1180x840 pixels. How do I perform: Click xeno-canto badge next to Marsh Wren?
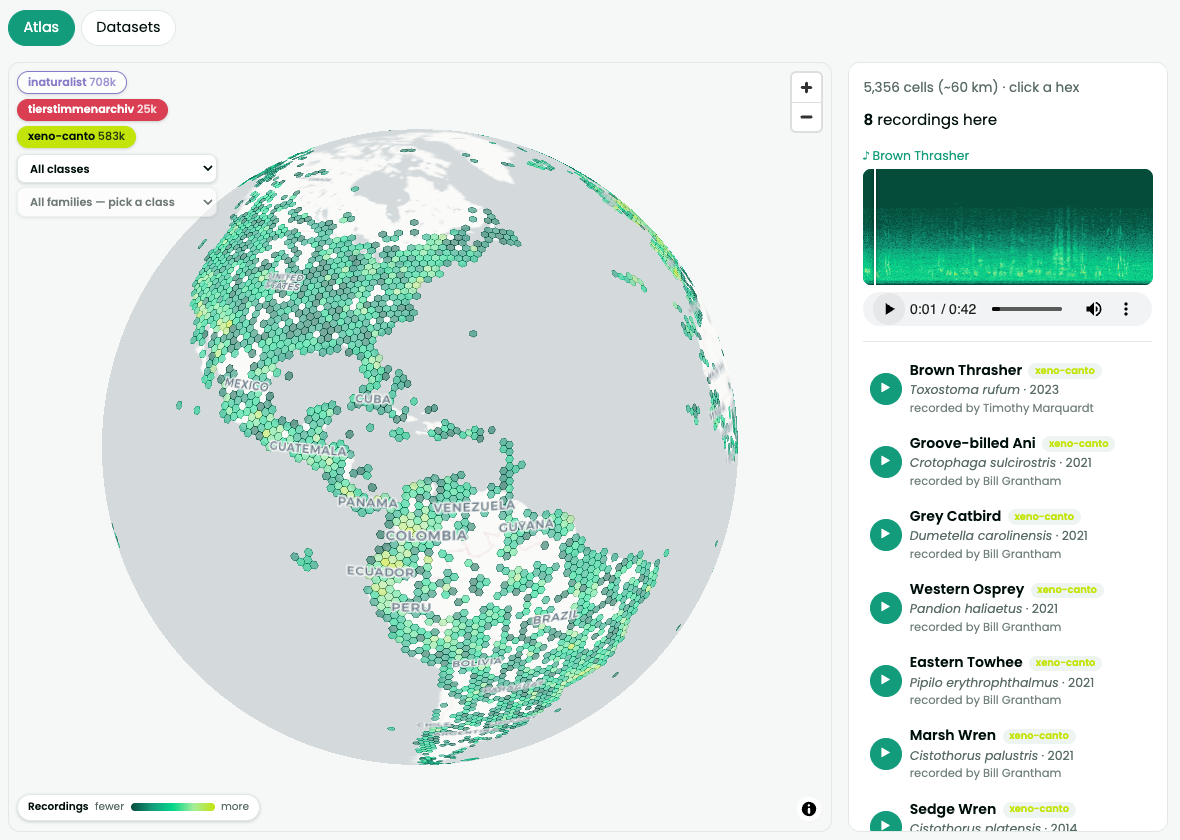[1039, 735]
